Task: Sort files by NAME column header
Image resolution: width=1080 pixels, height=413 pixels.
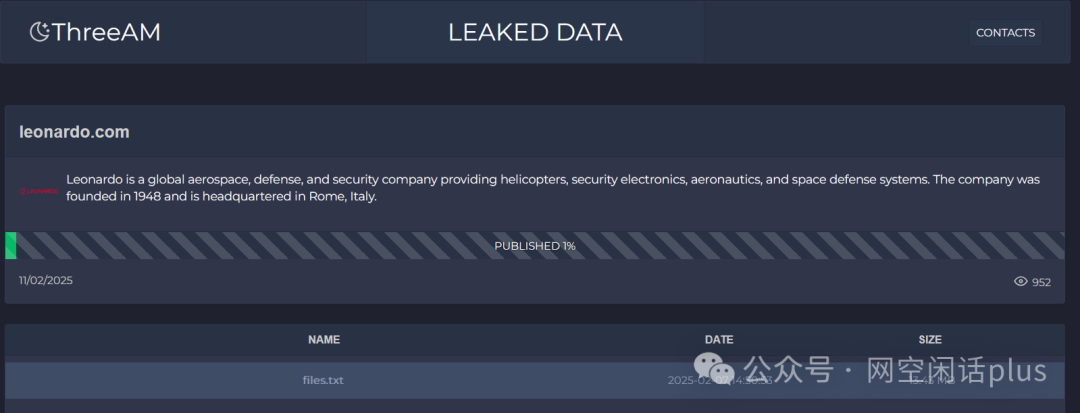Action: 324,339
